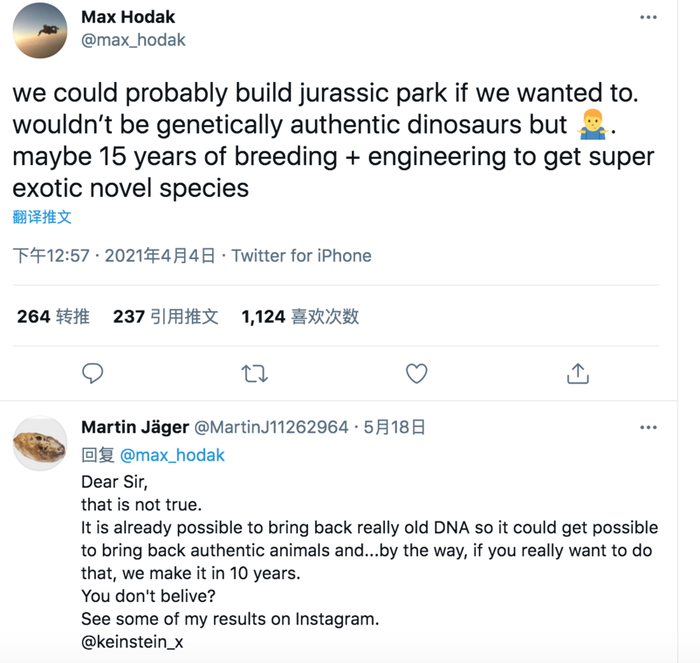Click Martin Jäger's profile avatar
Viewport: 700px width, 663px height.
[40, 445]
